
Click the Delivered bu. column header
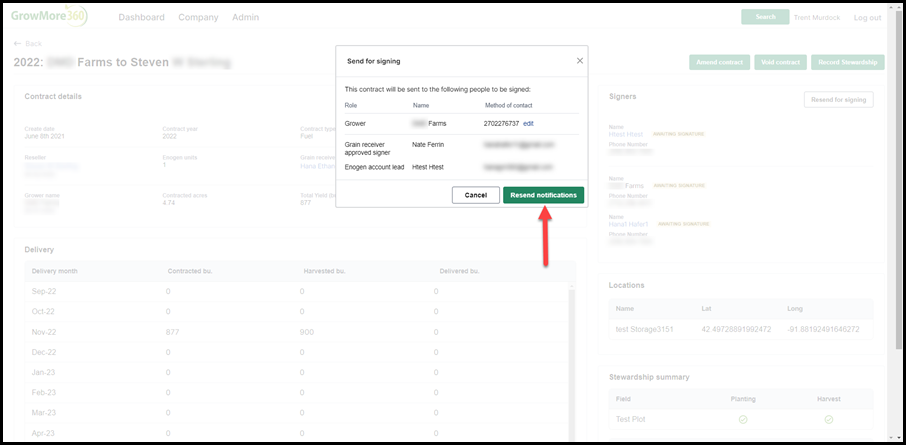click(459, 271)
